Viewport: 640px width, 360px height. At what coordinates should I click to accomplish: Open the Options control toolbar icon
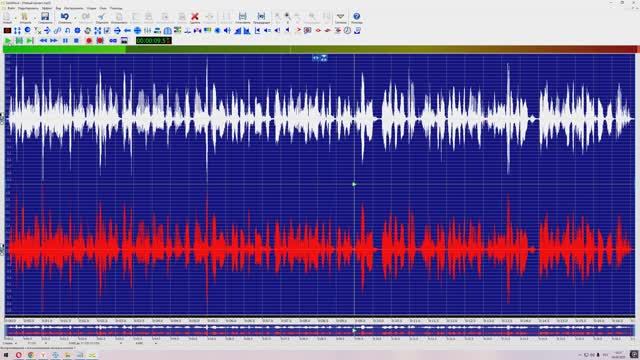point(340,17)
